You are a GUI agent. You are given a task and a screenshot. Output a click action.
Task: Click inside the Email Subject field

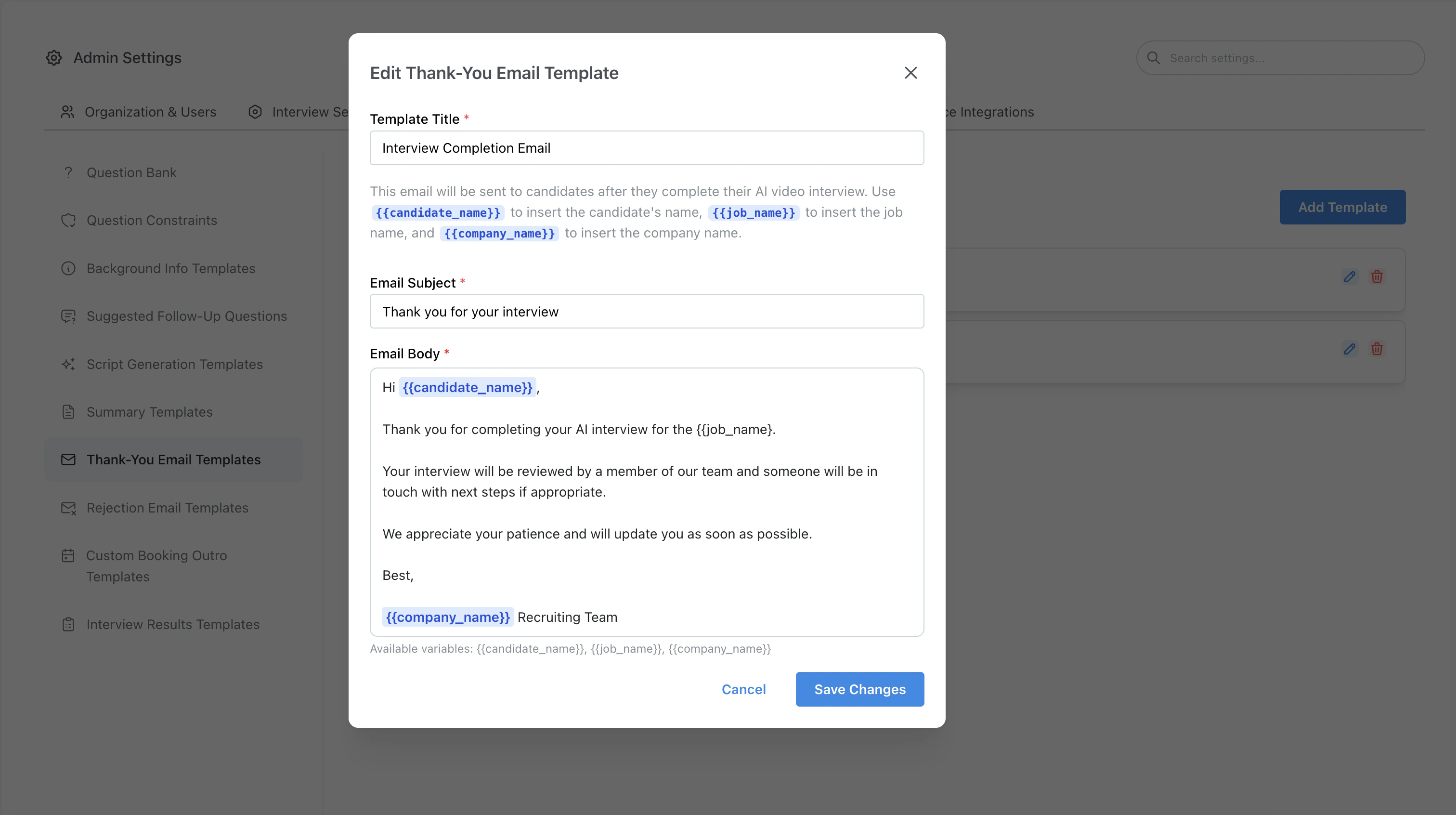click(647, 311)
